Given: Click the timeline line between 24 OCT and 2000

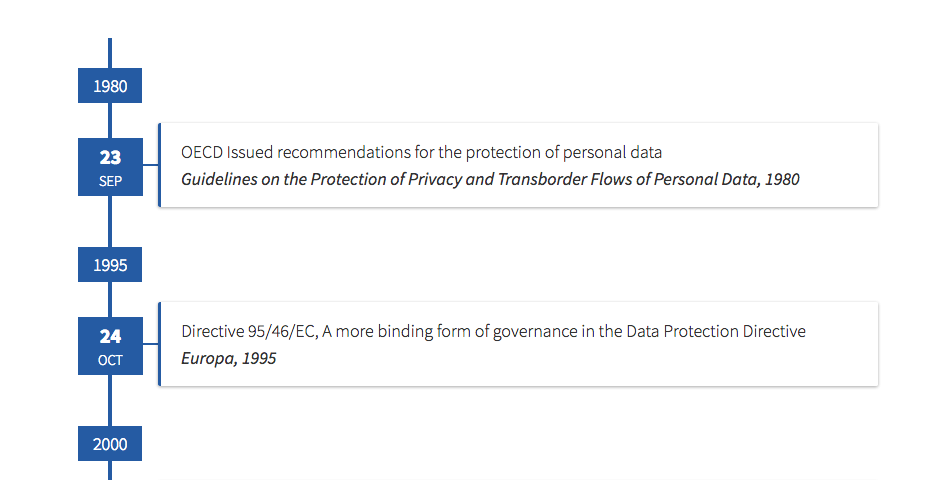Looking at the screenshot, I should click(110, 400).
